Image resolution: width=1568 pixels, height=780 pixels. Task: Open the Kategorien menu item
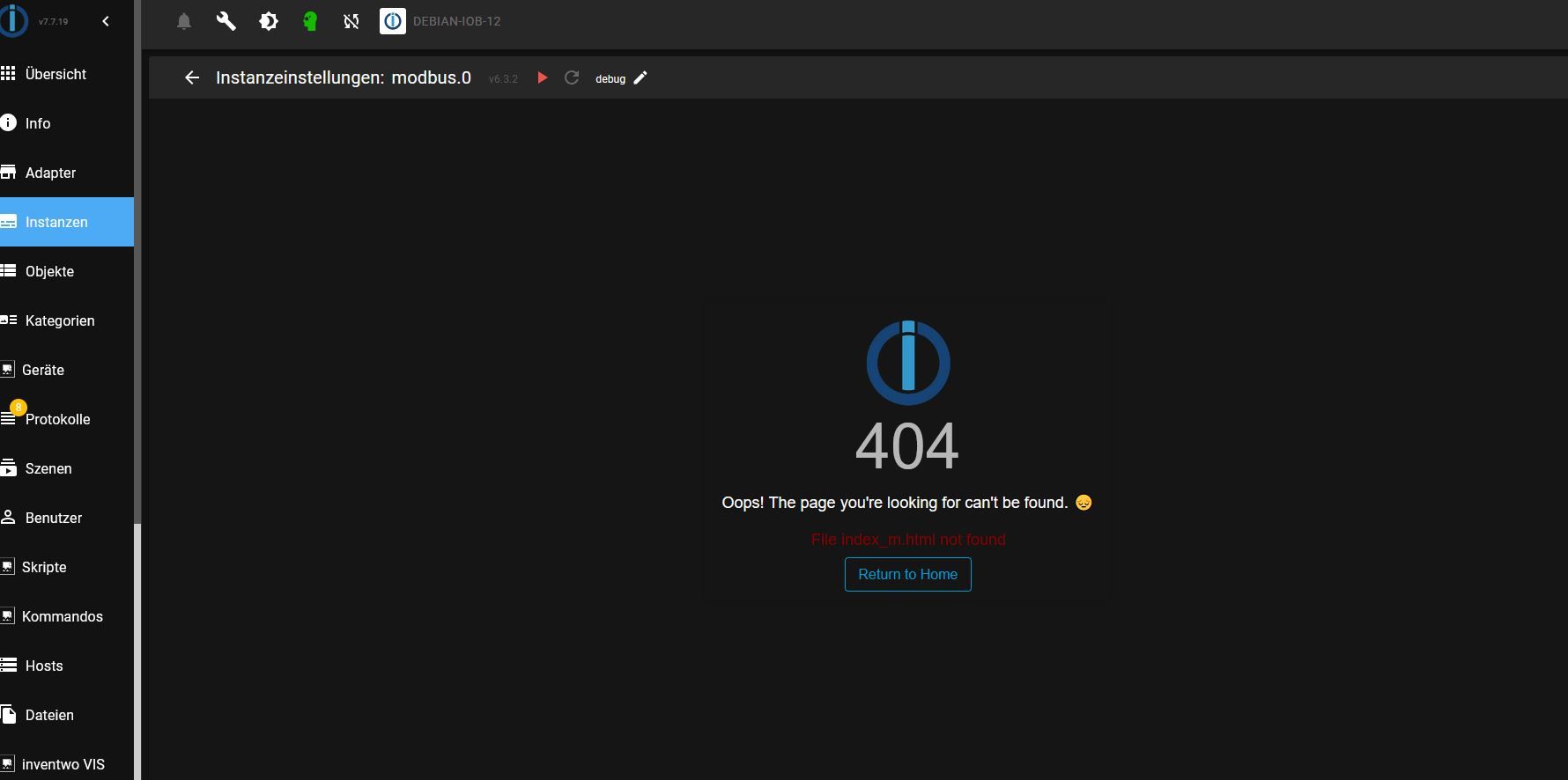[x=67, y=320]
